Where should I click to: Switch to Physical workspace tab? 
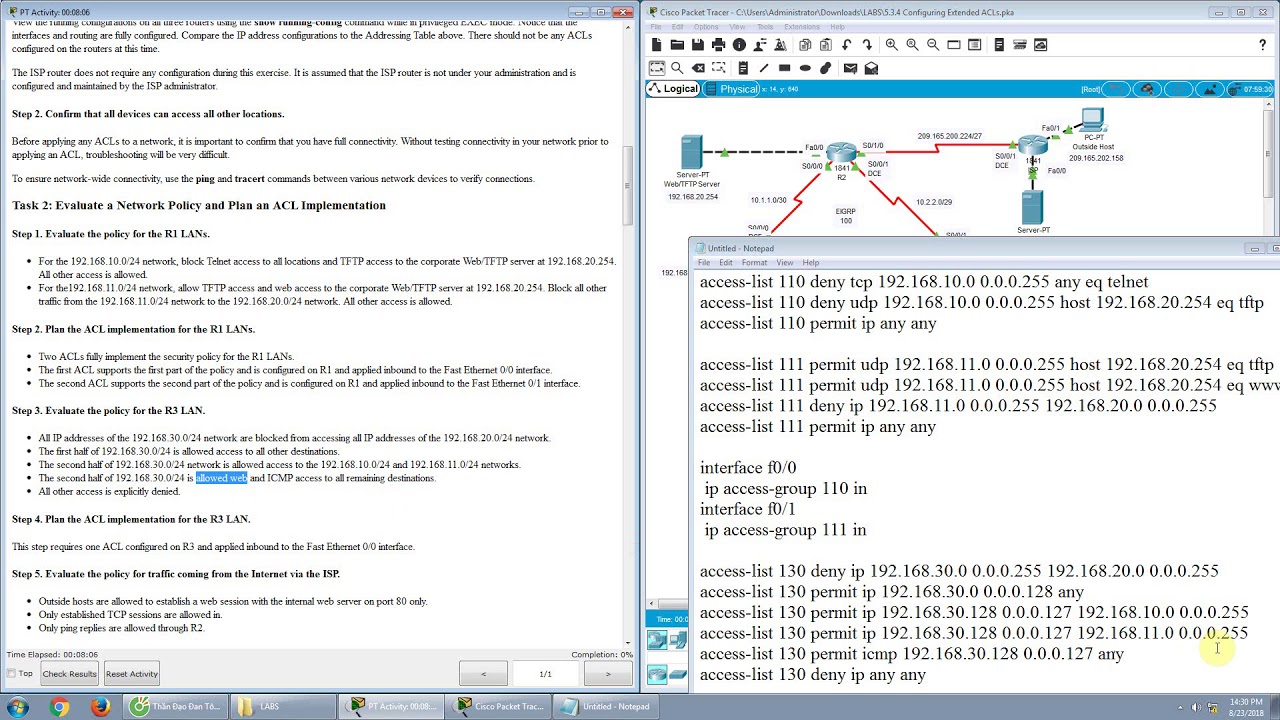[732, 89]
